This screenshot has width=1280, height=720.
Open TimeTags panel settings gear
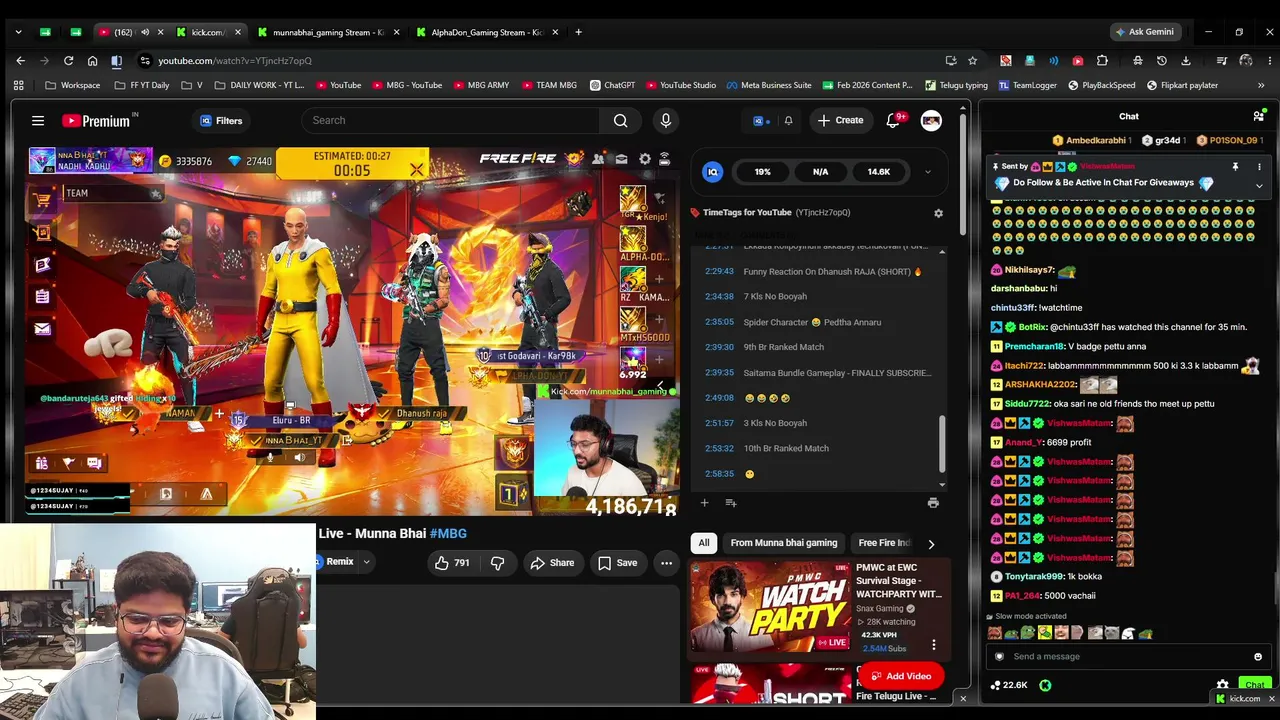click(x=938, y=213)
